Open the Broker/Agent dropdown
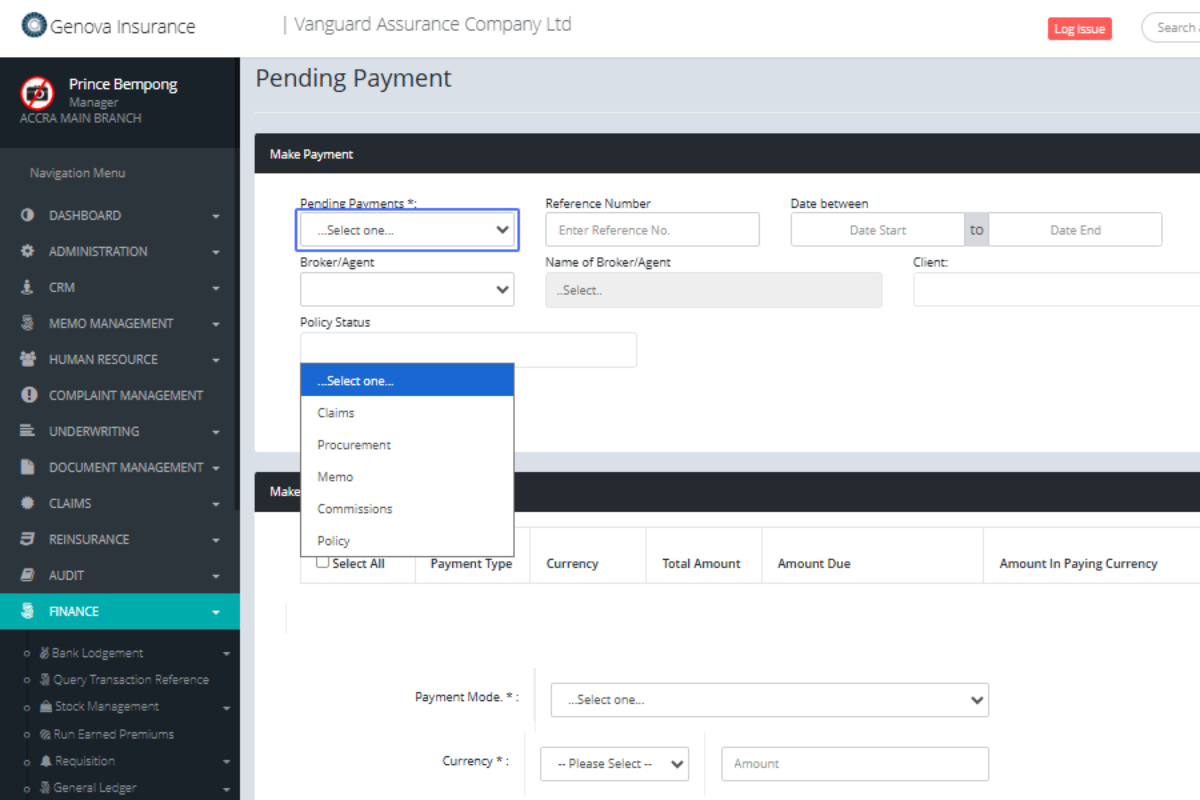1200x800 pixels. pos(407,290)
